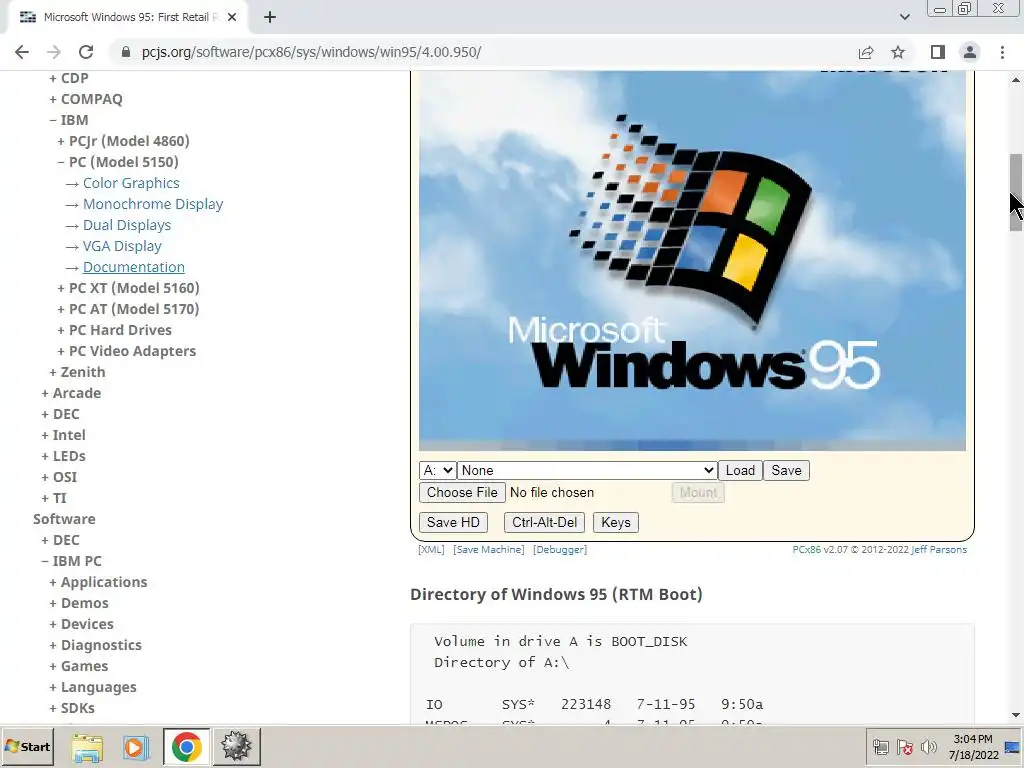Open the Dual Displays link

pyautogui.click(x=127, y=225)
